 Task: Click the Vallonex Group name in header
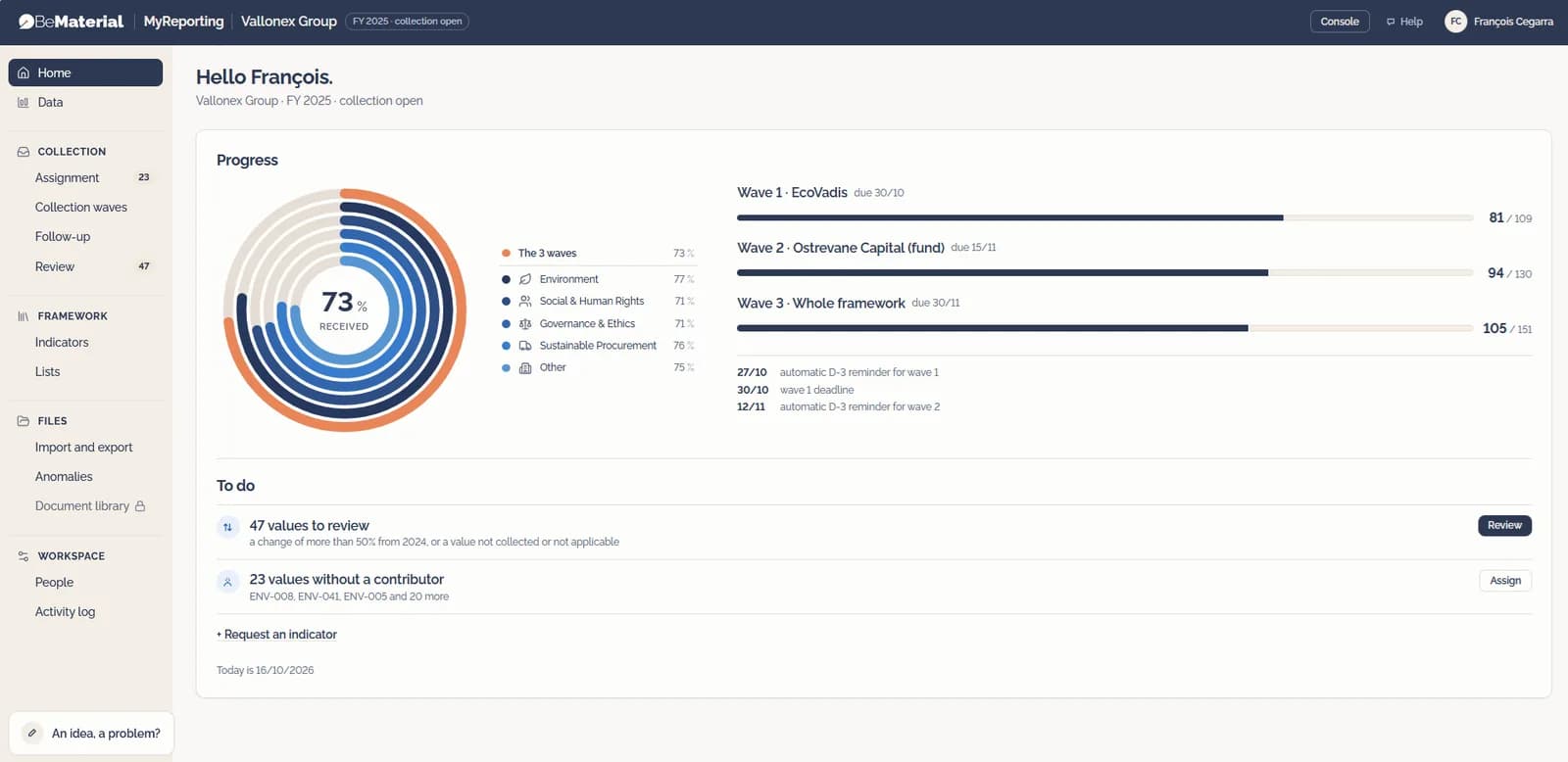289,22
